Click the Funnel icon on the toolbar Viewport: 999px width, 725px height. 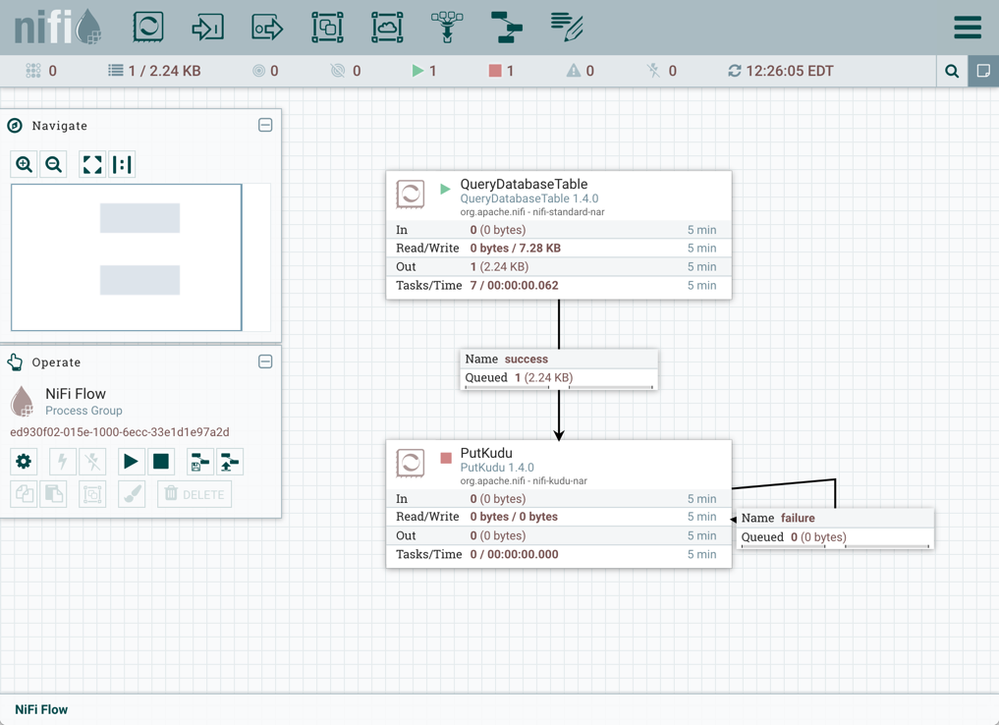coord(446,27)
